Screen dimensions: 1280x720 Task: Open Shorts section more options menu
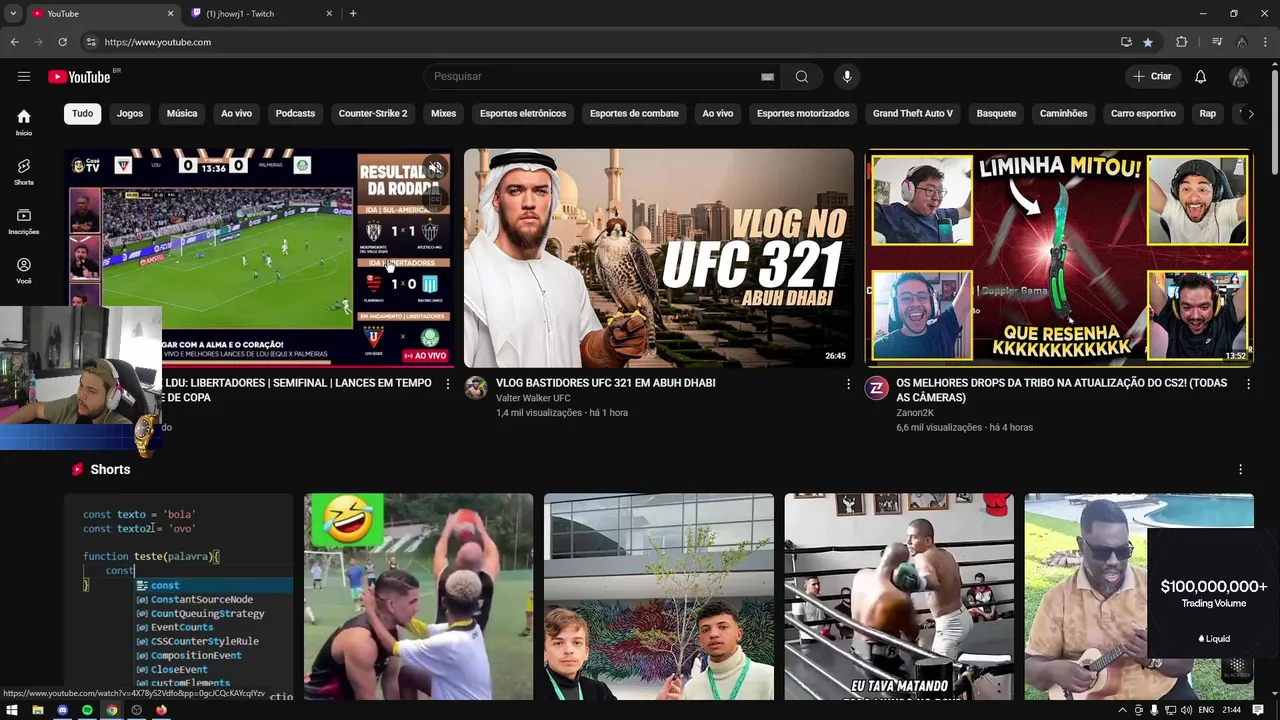coord(1241,469)
